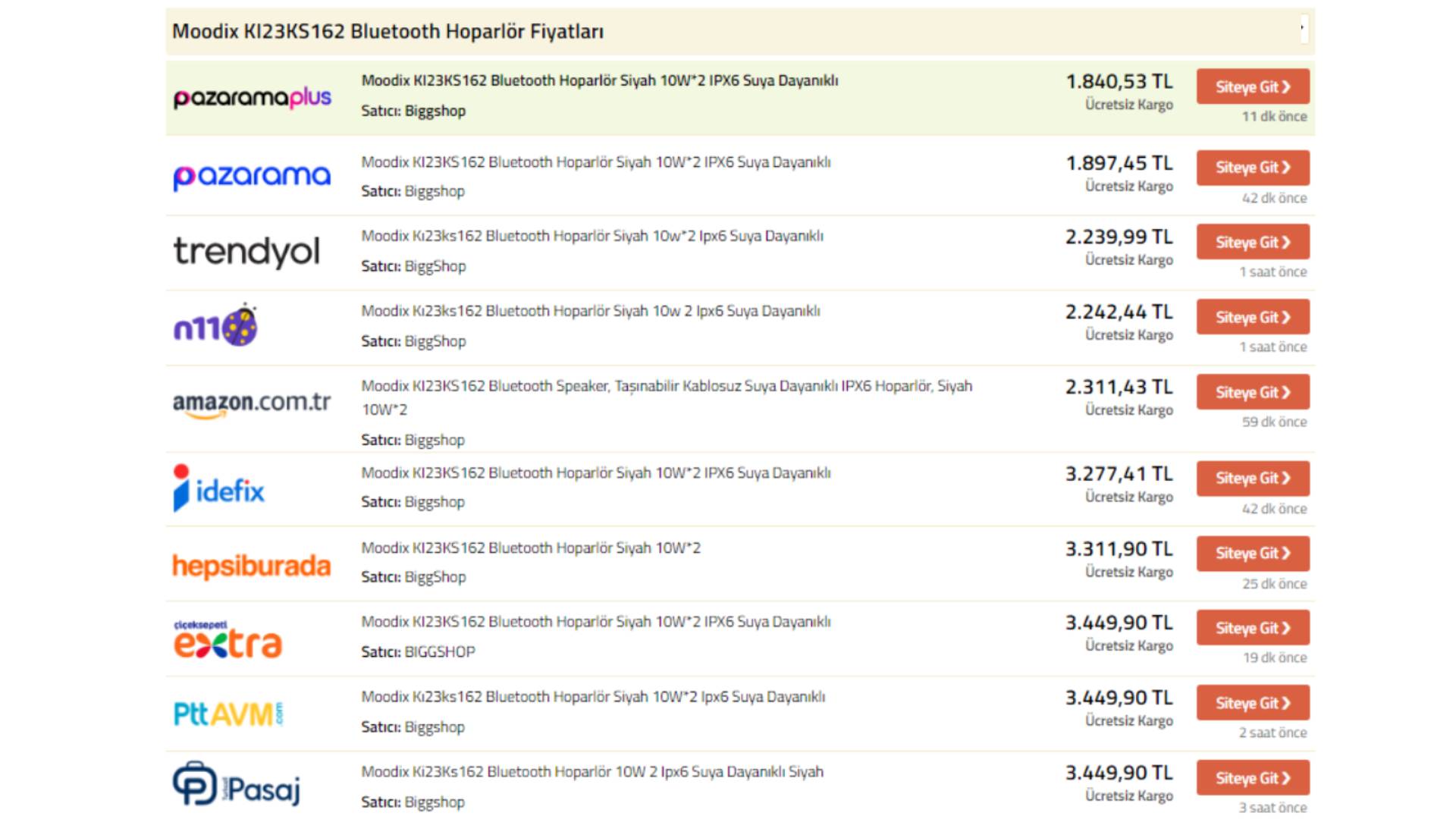1456x819 pixels.
Task: Click '59 dk önce' timestamp
Action: [x=1274, y=422]
